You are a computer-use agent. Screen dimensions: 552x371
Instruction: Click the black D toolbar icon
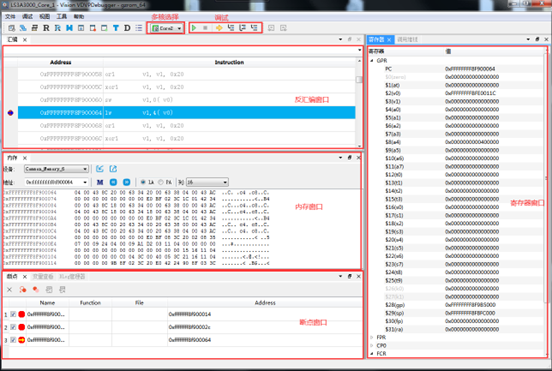(x=127, y=28)
